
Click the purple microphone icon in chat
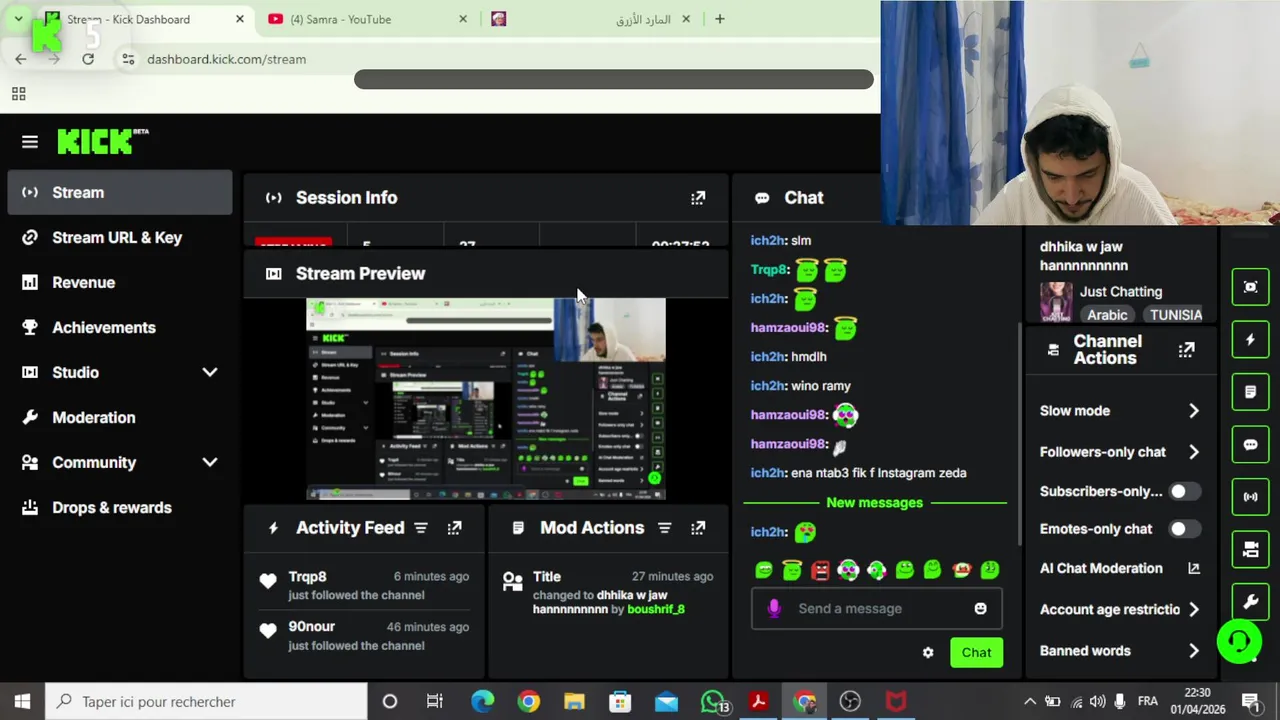774,608
